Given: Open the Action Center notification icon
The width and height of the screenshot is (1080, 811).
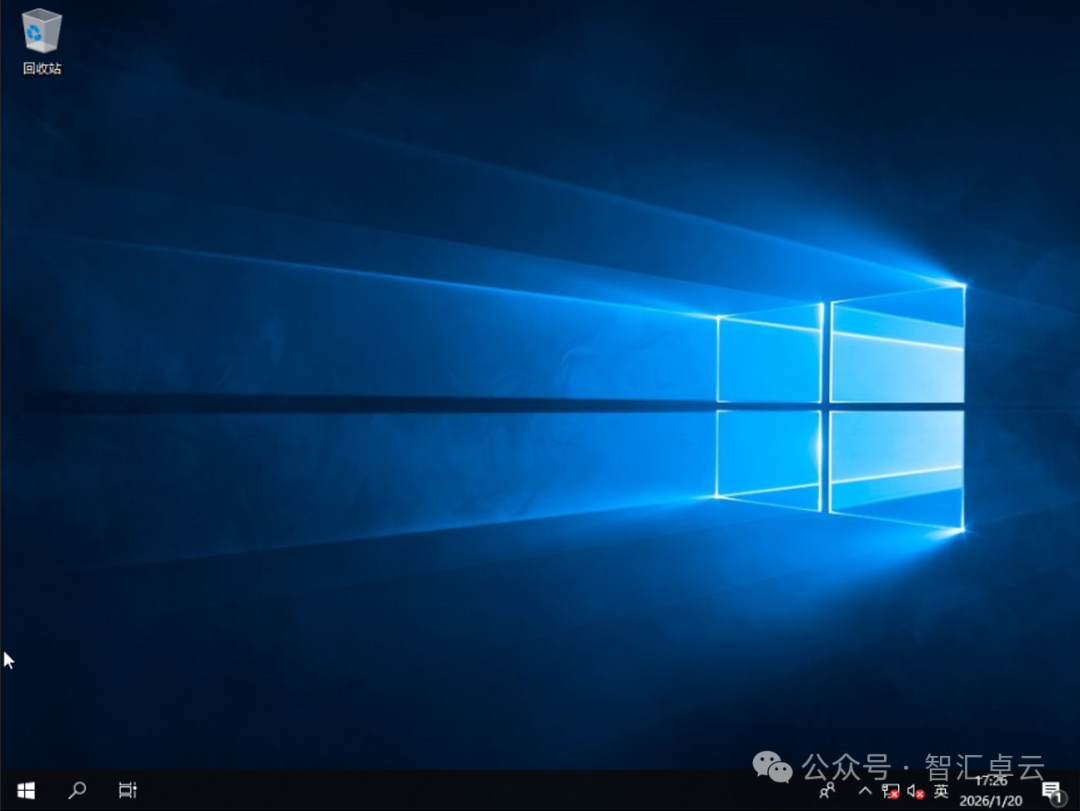Looking at the screenshot, I should point(1049,790).
